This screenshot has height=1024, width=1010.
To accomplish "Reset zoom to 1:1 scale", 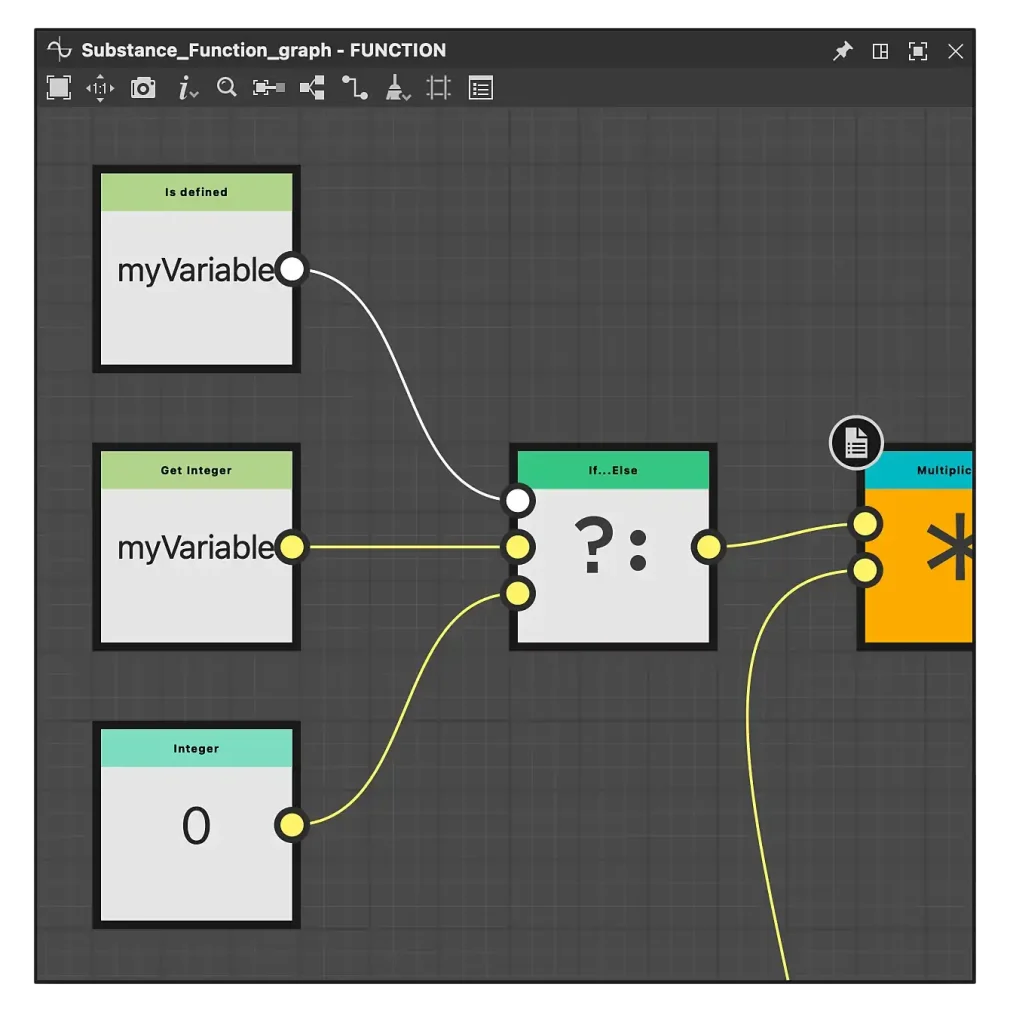I will click(x=100, y=89).
